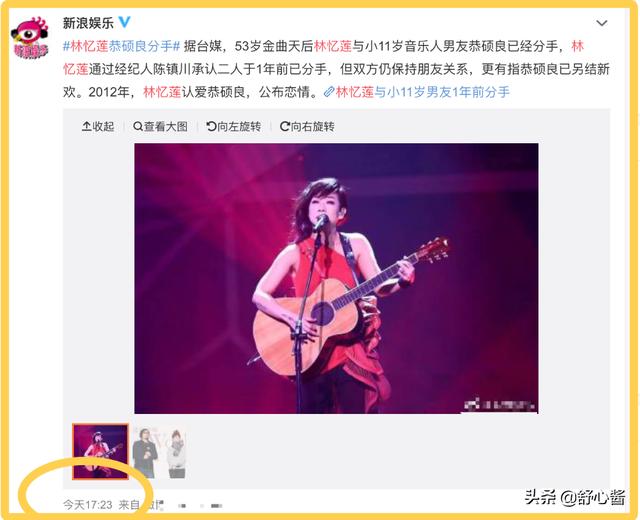This screenshot has width=640, height=520.
Task: Select the second thumbnail of man in black
Action: click(x=146, y=452)
